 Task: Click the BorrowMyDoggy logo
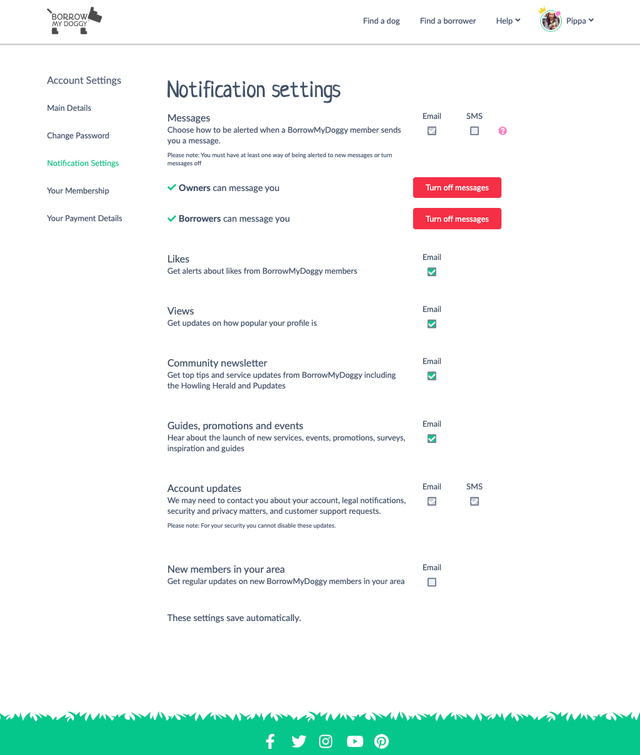point(74,20)
